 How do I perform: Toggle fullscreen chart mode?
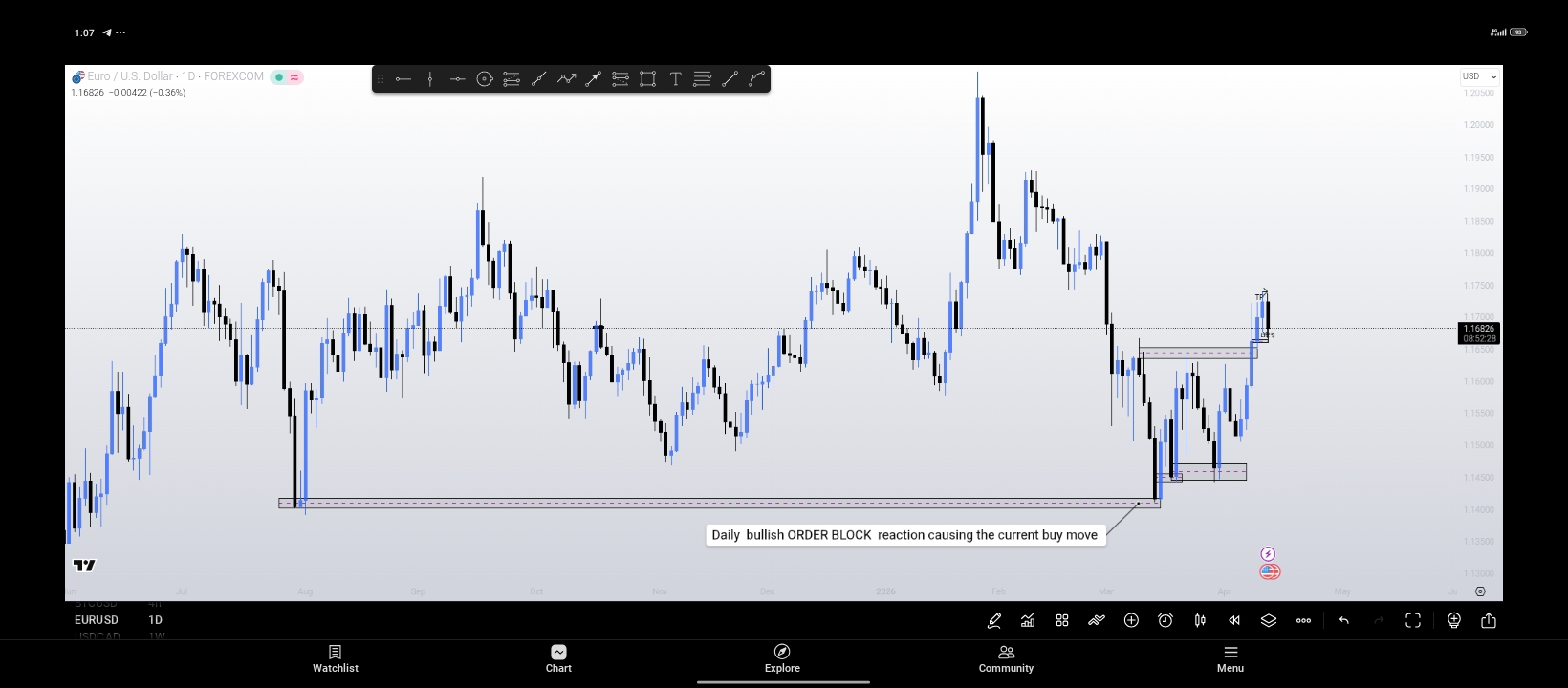coord(1413,621)
